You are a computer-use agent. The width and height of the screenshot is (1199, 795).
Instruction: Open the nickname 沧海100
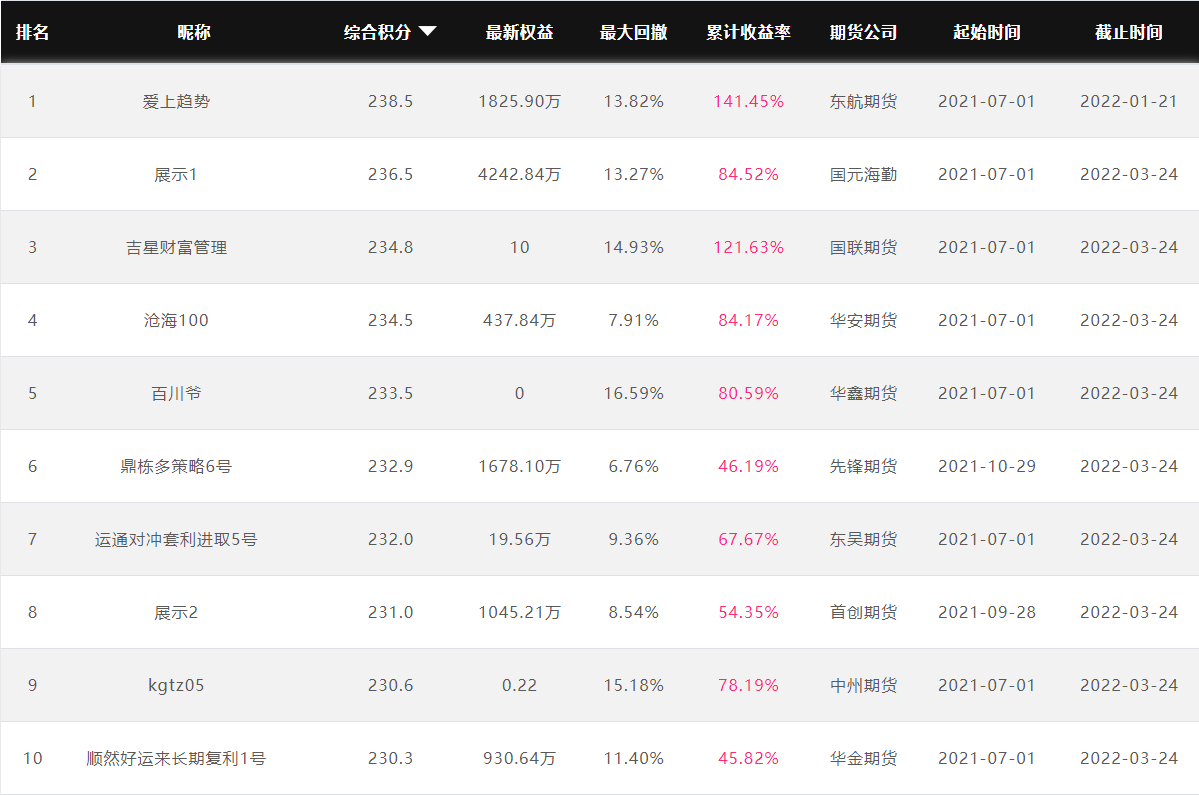(176, 320)
